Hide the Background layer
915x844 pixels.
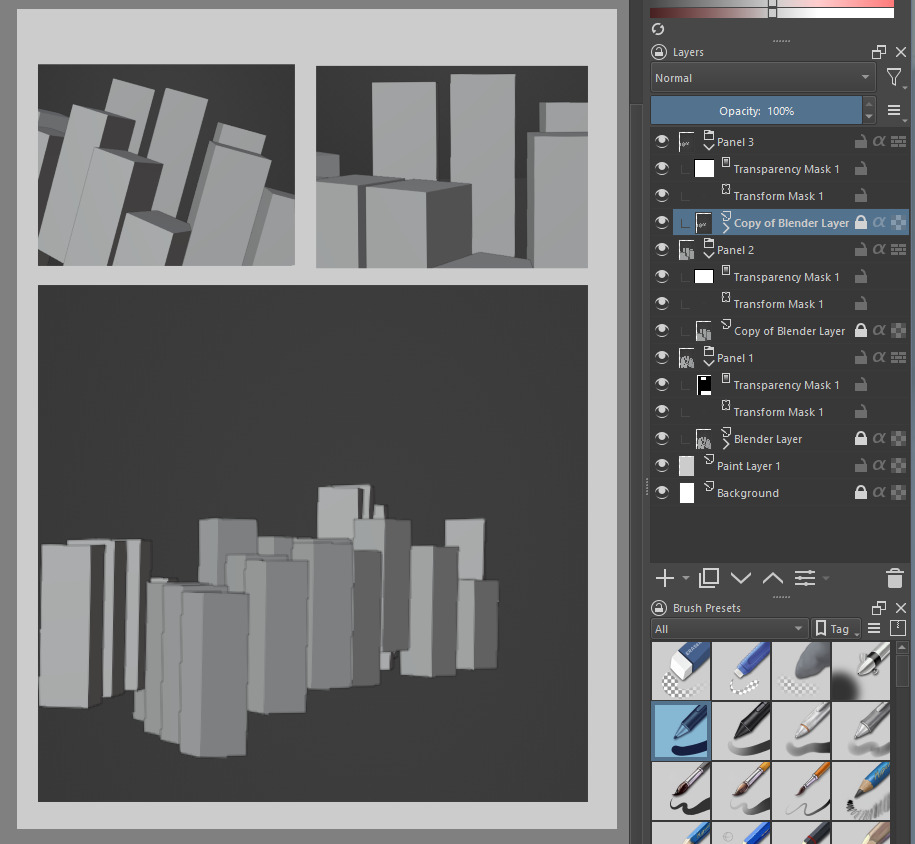(x=662, y=493)
